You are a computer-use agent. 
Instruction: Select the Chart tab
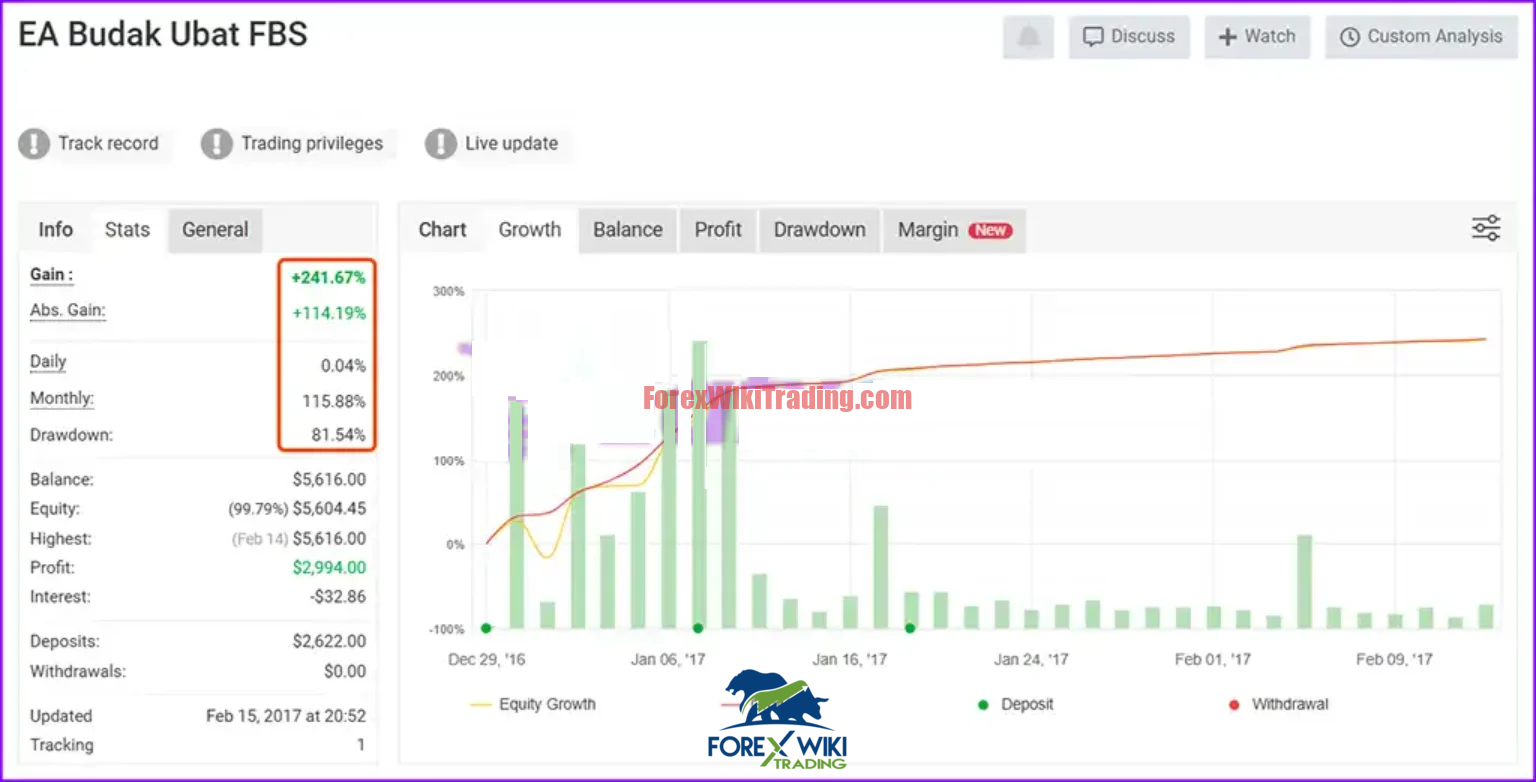(x=443, y=230)
